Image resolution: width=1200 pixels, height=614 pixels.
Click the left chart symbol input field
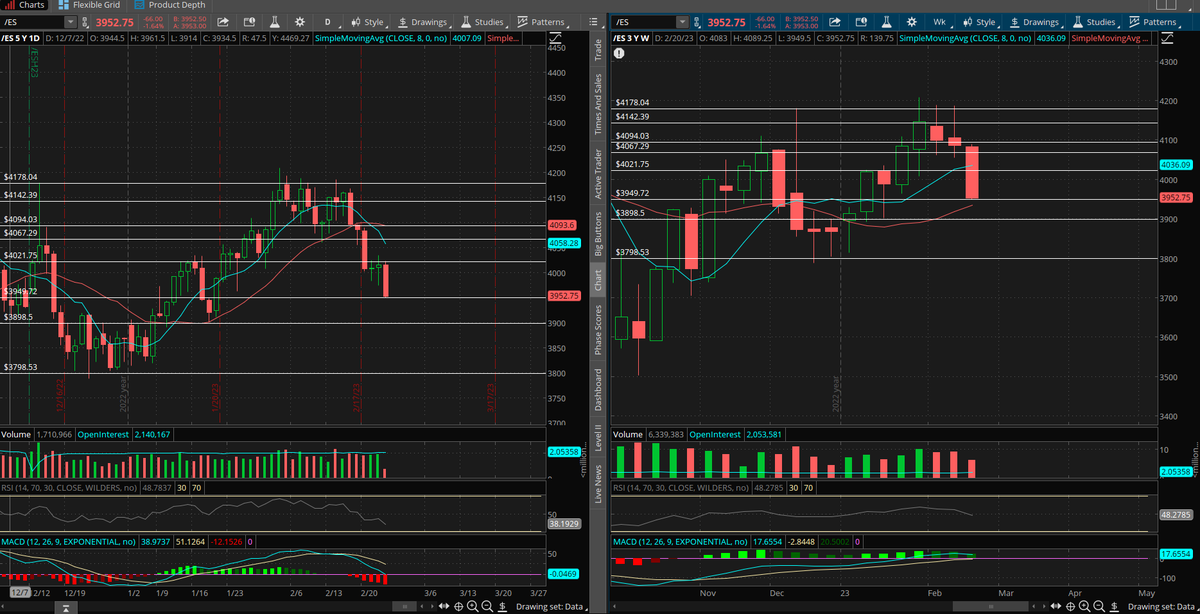[32, 21]
